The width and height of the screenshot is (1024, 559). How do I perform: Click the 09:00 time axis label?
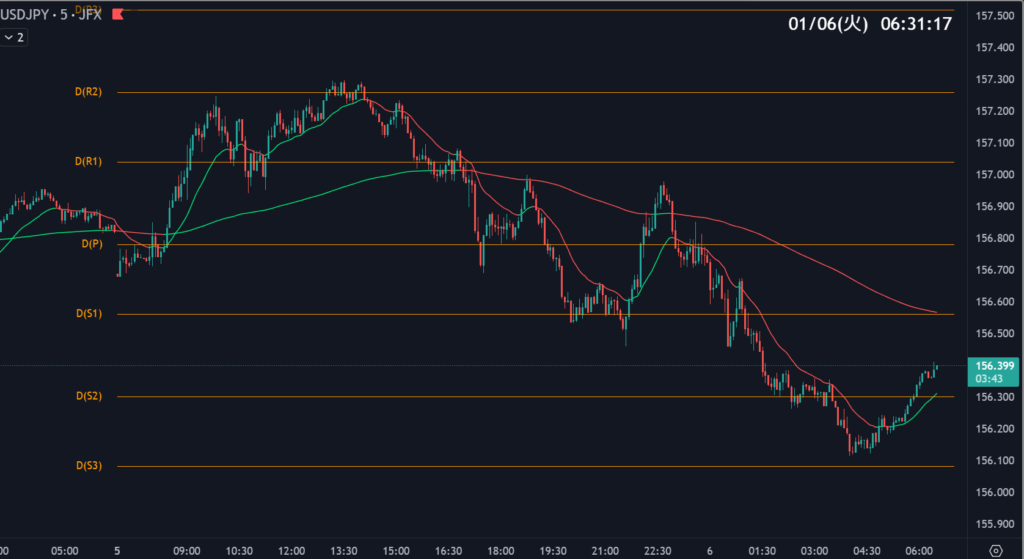186,550
